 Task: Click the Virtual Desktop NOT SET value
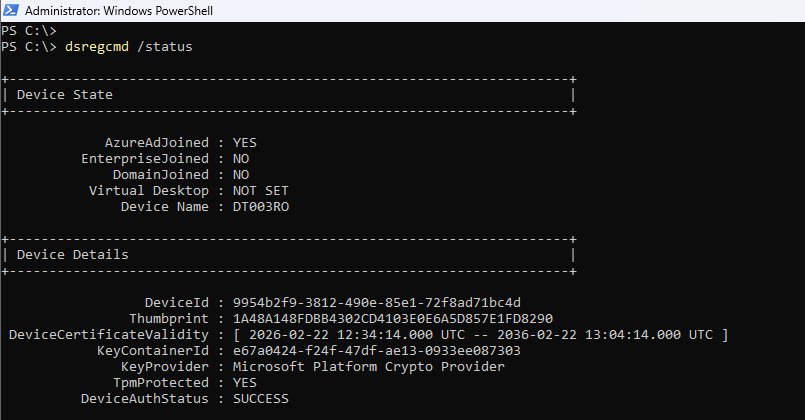click(x=261, y=191)
